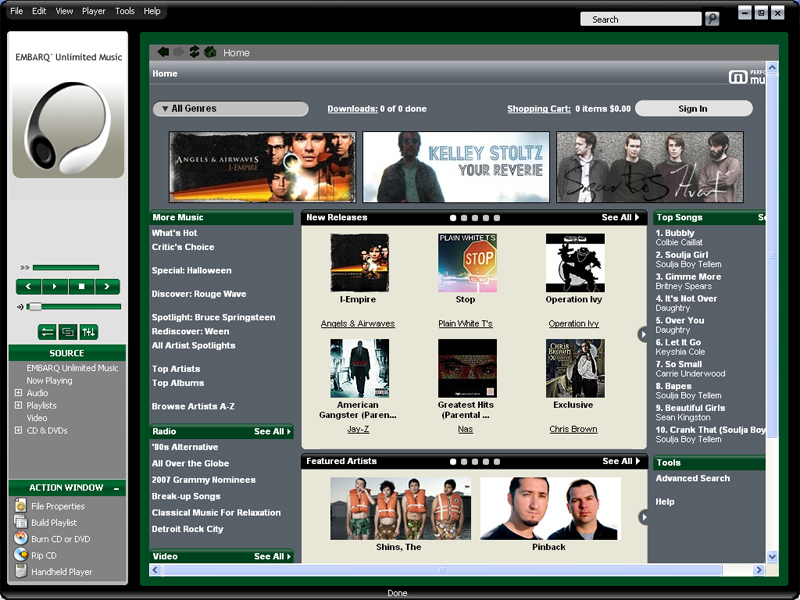
Task: See all Radio stations
Action: [272, 432]
